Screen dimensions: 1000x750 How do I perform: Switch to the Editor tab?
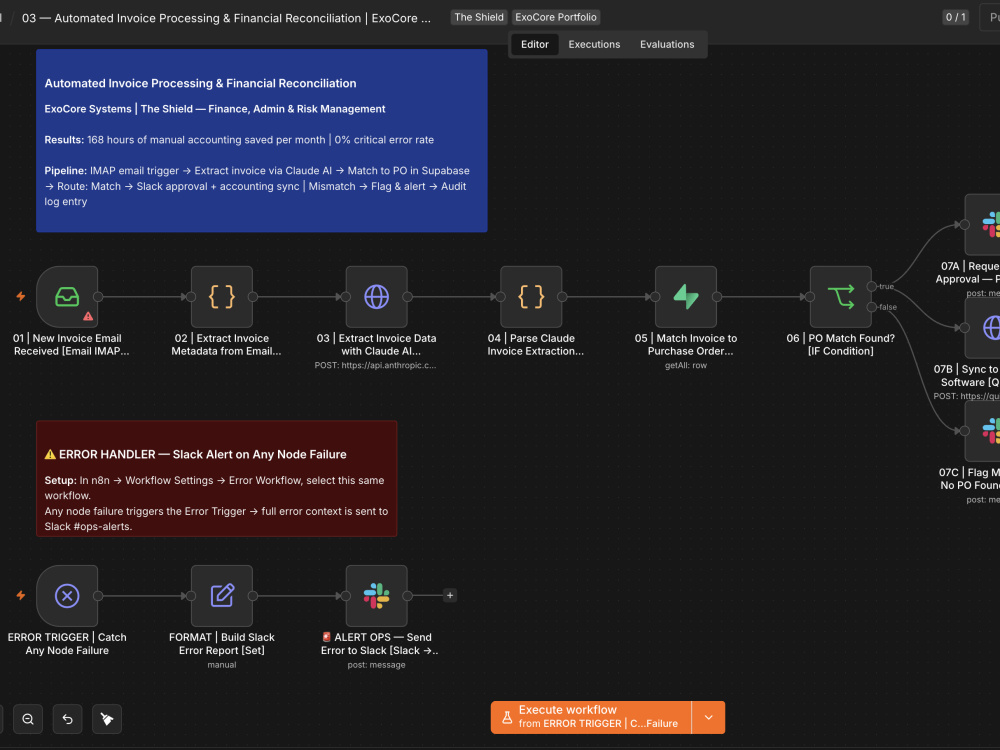click(x=534, y=44)
